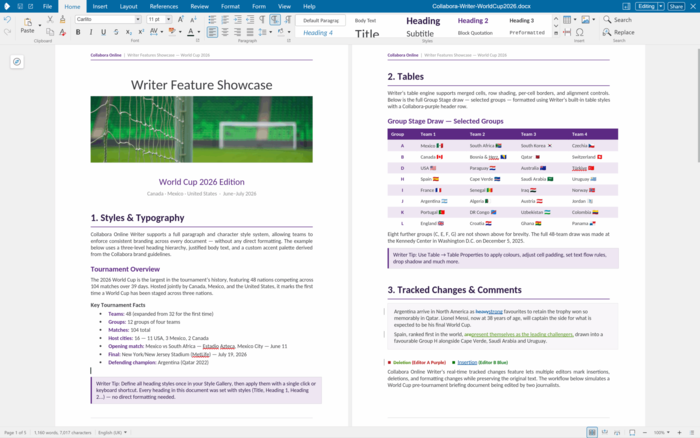700x438 pixels.
Task: Apply the Subtitle style
Action: coord(420,33)
